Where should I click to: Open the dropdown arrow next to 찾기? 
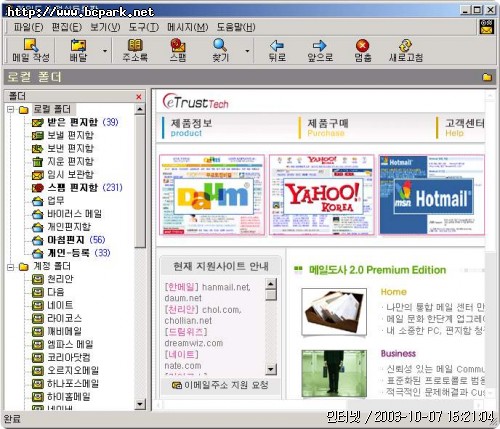247,51
